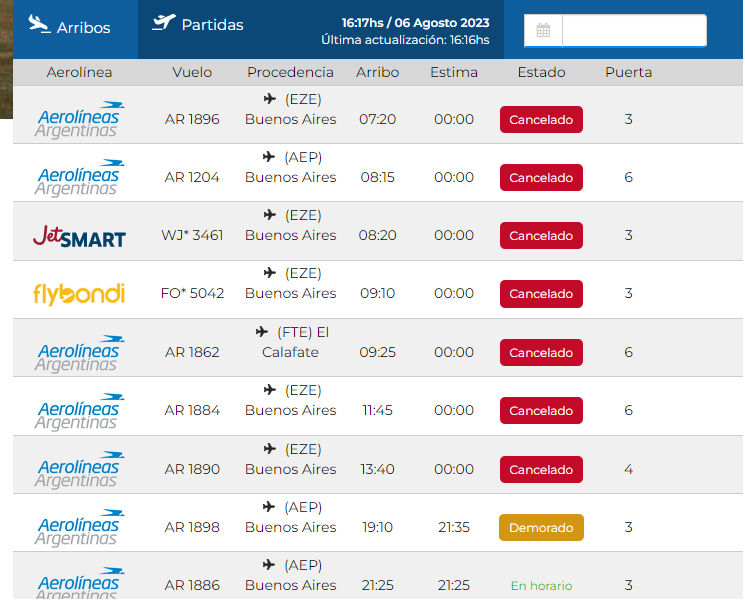This screenshot has width=745, height=602.
Task: Click the Estado column header
Action: (x=541, y=72)
